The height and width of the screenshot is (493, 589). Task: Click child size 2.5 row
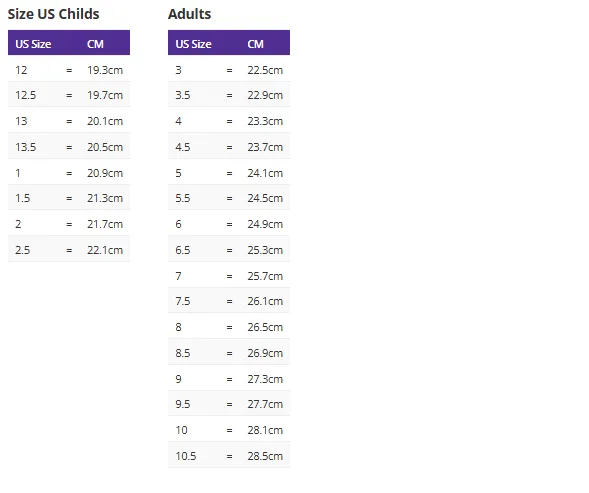[69, 250]
